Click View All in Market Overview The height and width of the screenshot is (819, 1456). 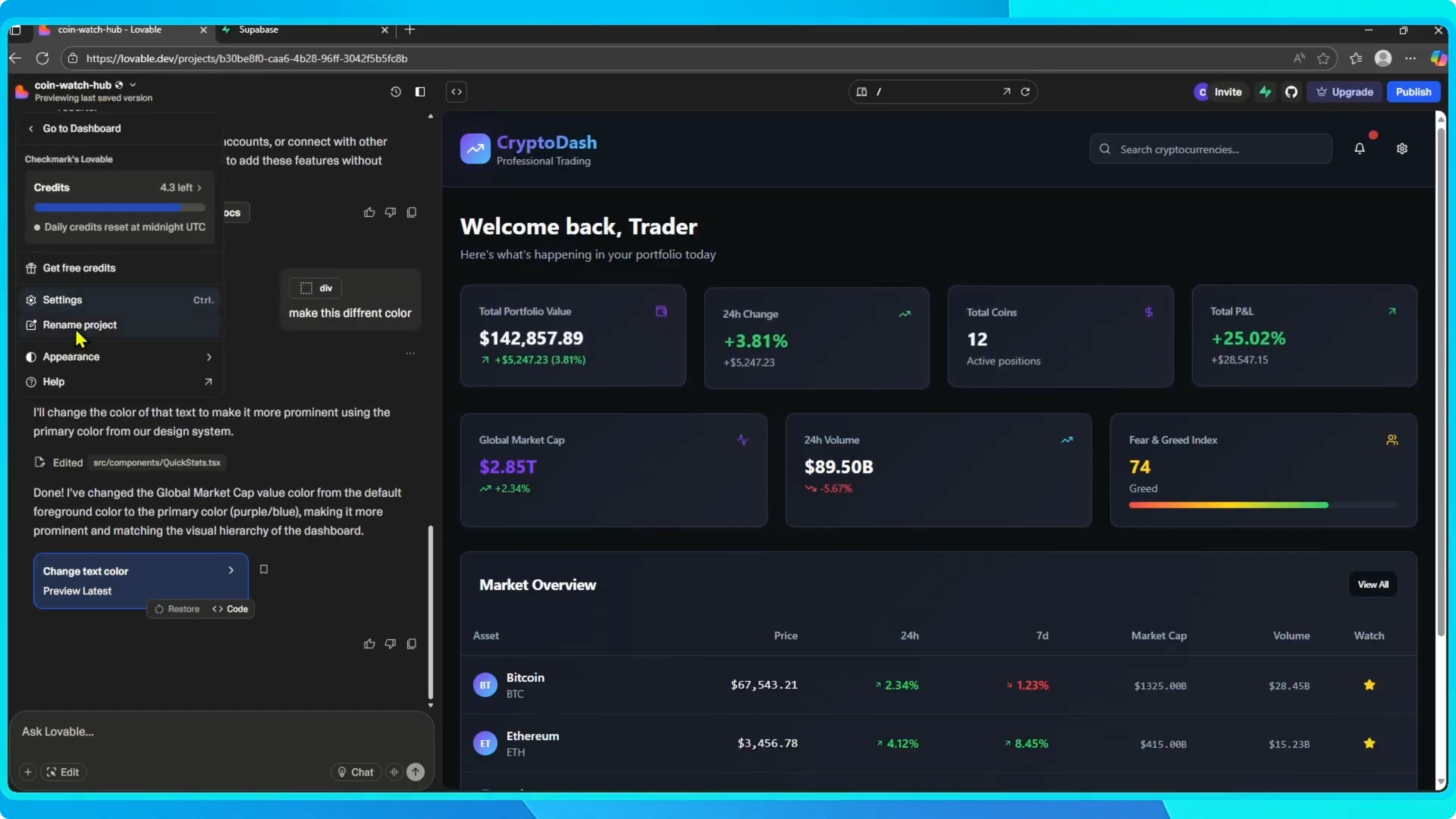click(1373, 584)
